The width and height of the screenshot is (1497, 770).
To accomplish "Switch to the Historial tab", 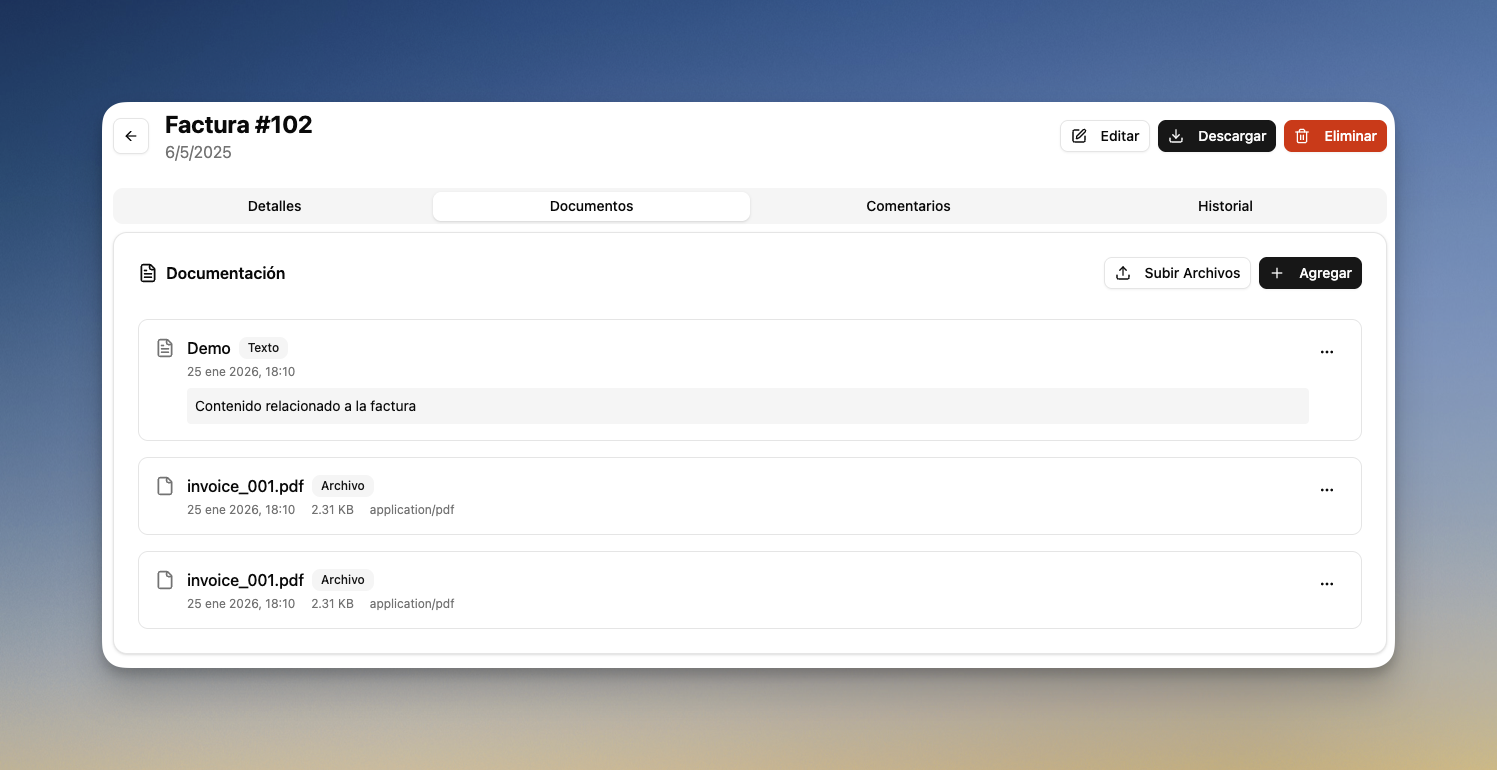I will coord(1225,206).
